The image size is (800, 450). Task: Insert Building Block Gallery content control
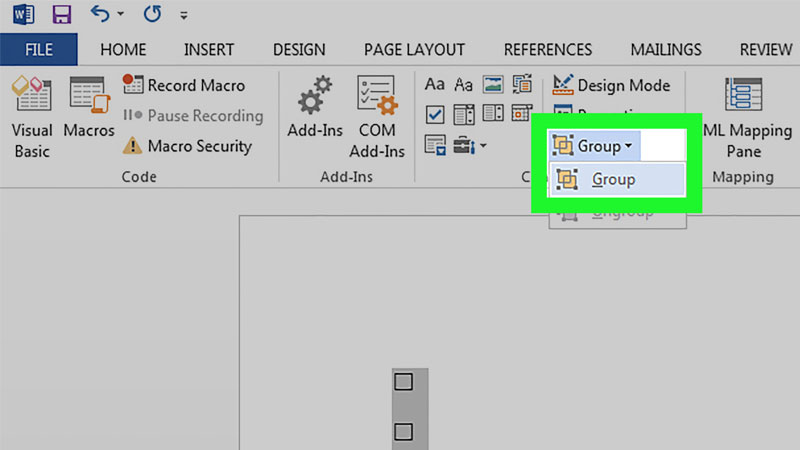[x=522, y=84]
